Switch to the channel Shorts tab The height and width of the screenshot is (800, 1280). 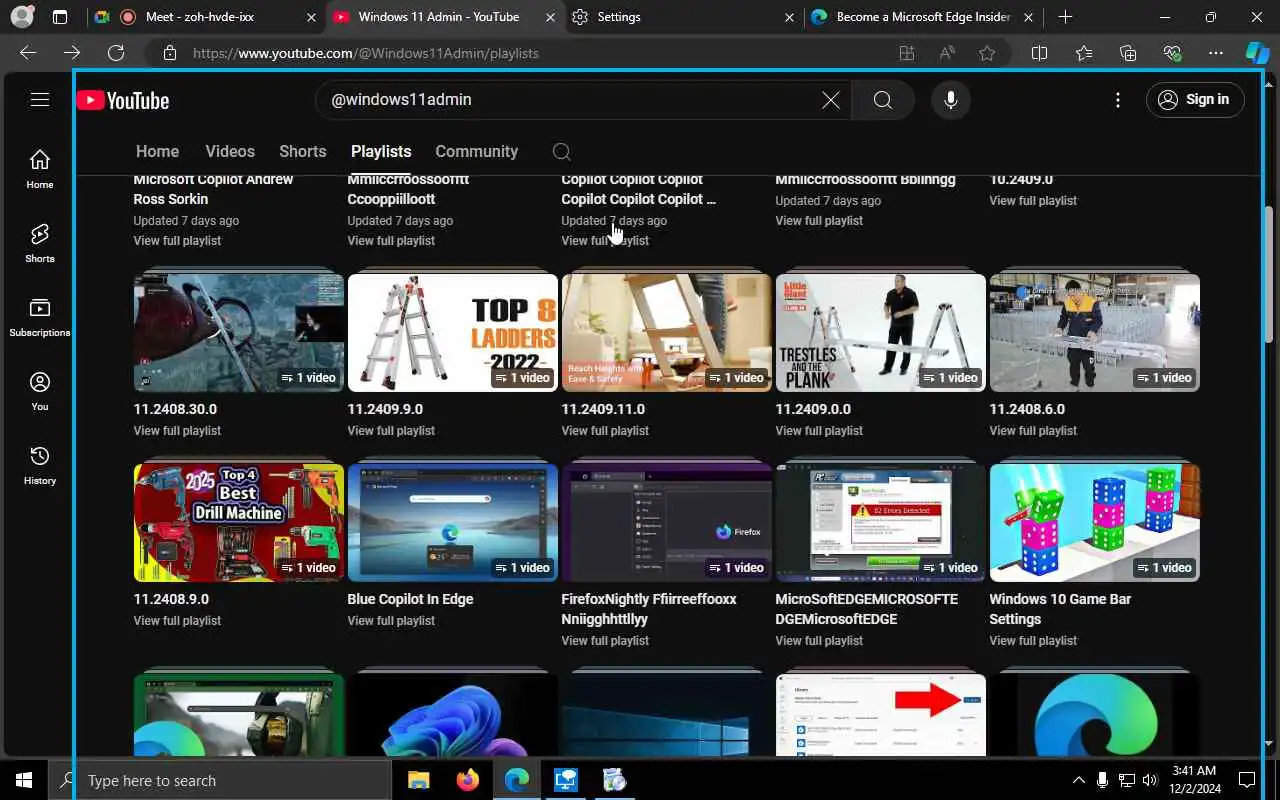coord(303,151)
